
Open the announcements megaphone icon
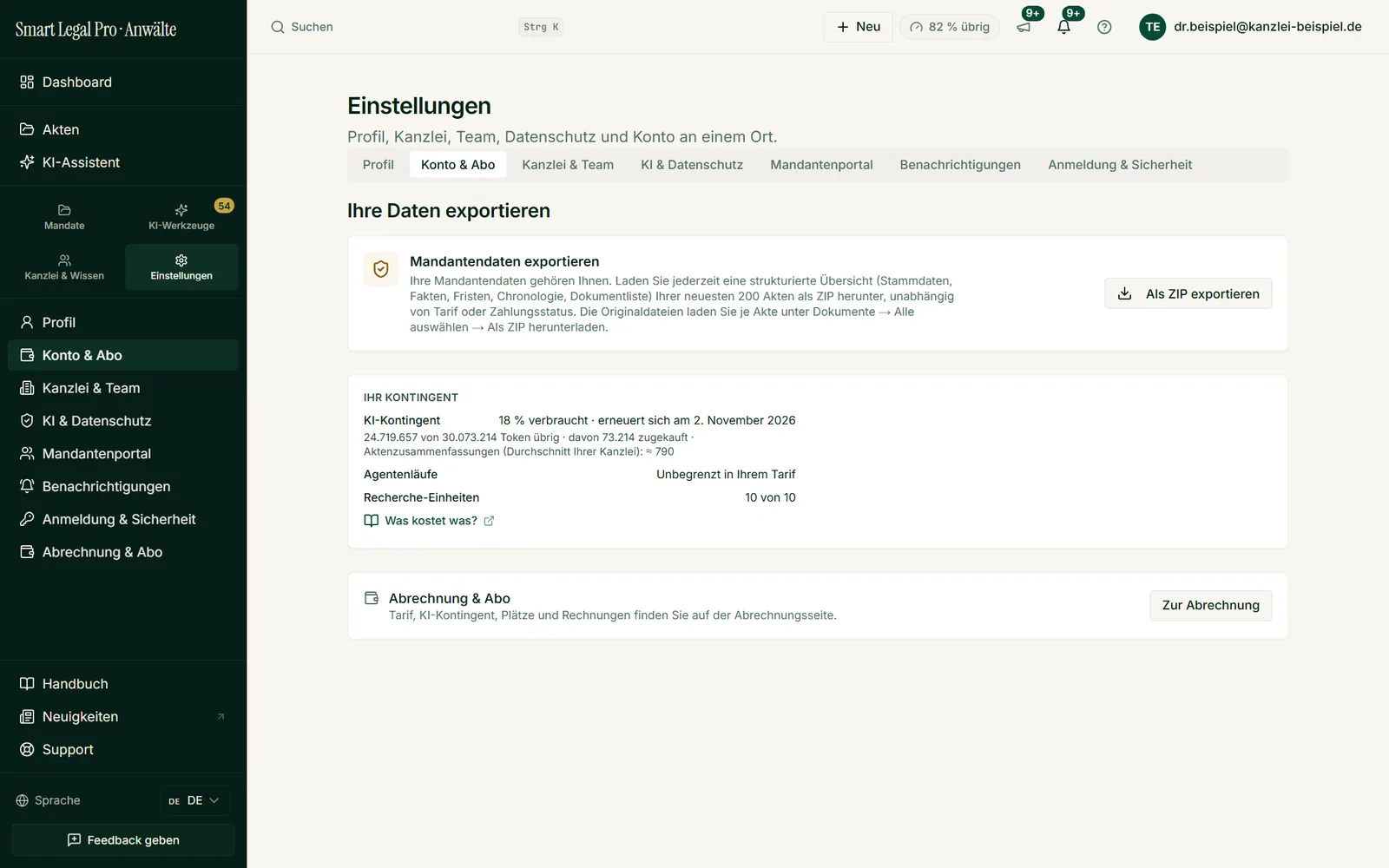click(x=1024, y=27)
